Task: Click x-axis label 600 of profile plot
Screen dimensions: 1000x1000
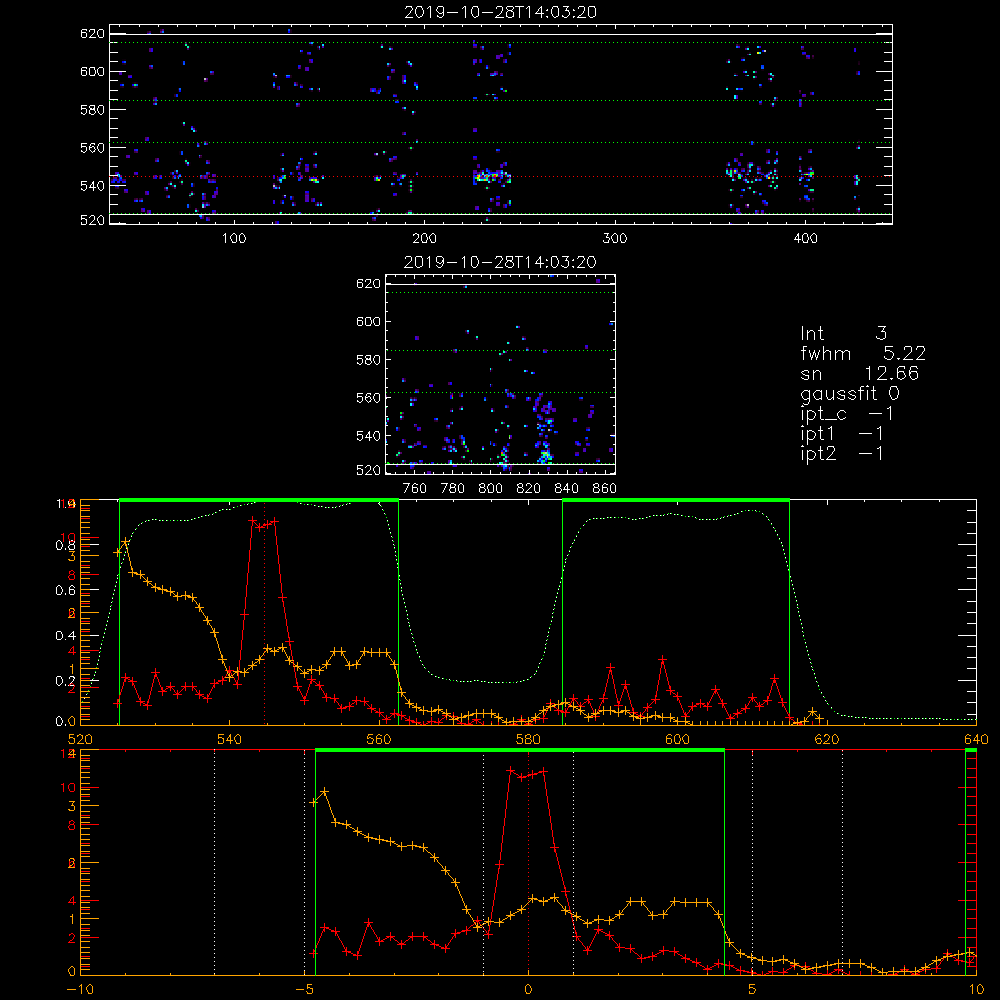Action: click(677, 739)
